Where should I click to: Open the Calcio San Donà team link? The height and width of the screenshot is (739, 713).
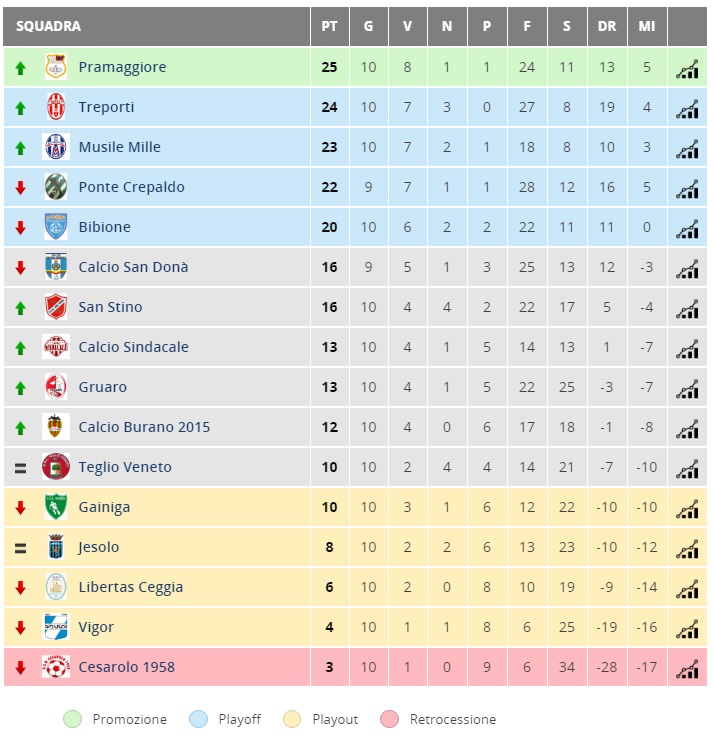[133, 267]
